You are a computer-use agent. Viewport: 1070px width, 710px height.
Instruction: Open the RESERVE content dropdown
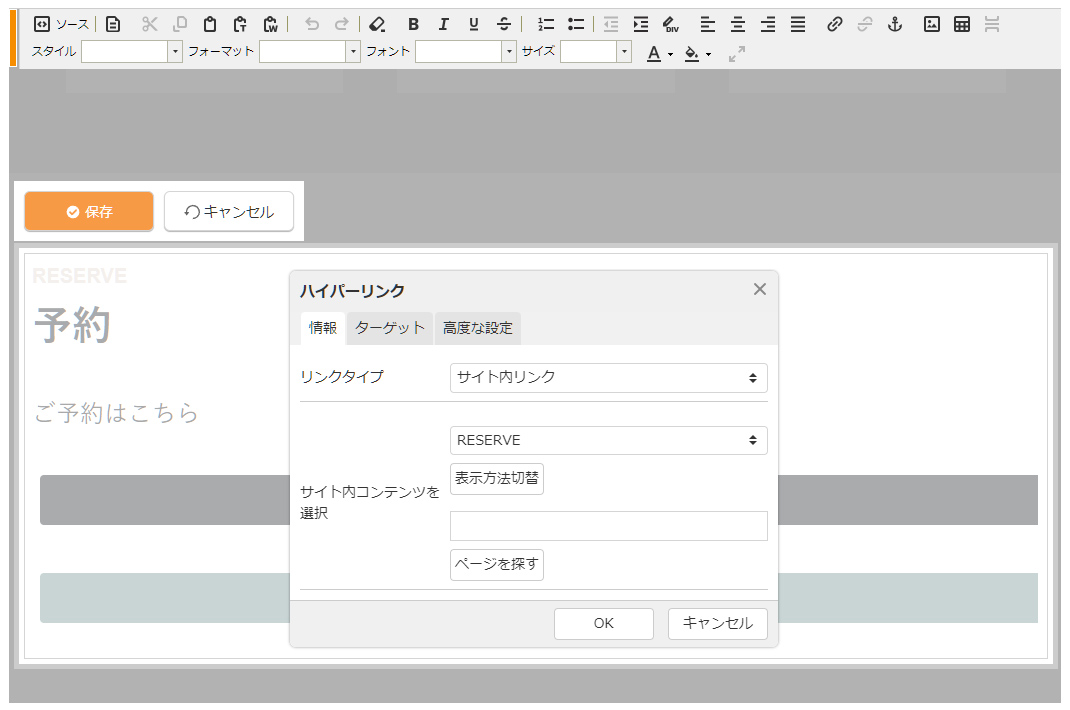pos(608,440)
